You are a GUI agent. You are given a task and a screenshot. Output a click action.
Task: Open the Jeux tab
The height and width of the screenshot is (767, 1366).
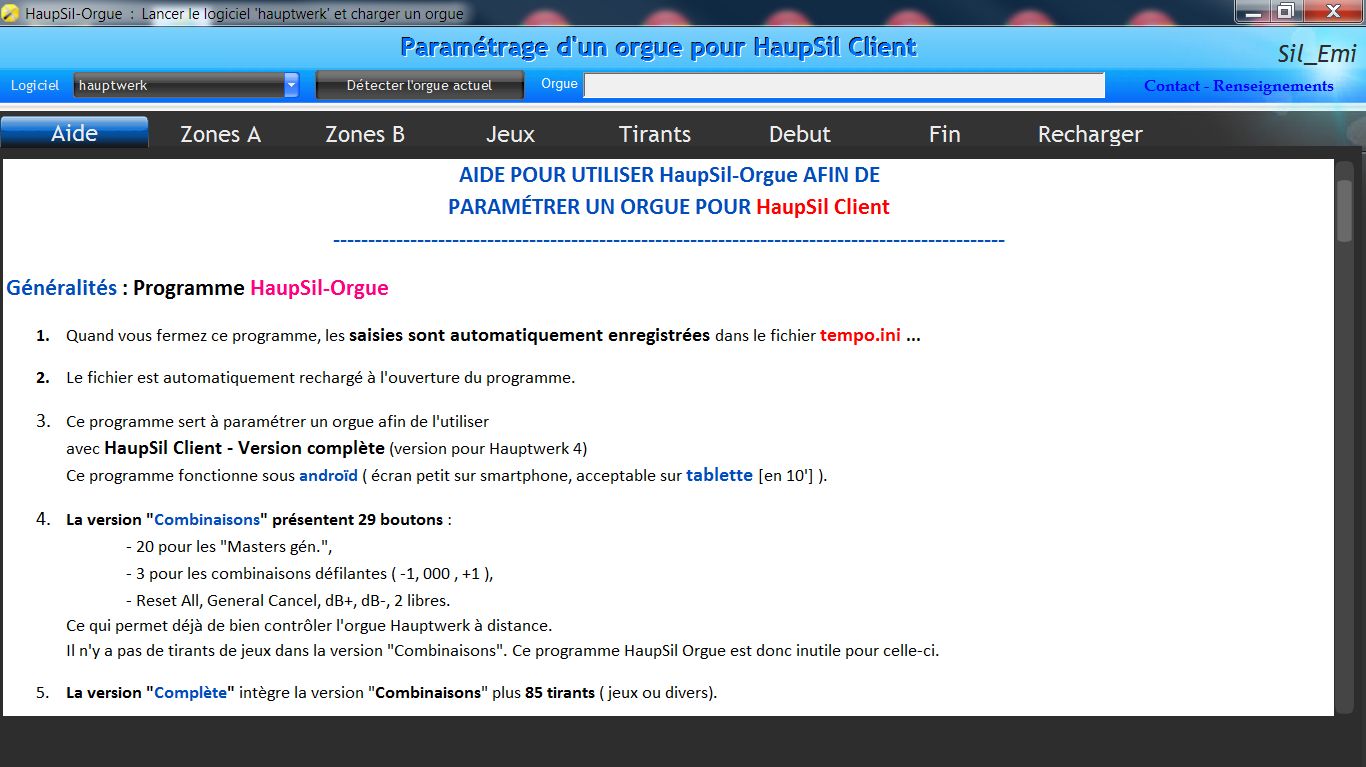tap(510, 134)
